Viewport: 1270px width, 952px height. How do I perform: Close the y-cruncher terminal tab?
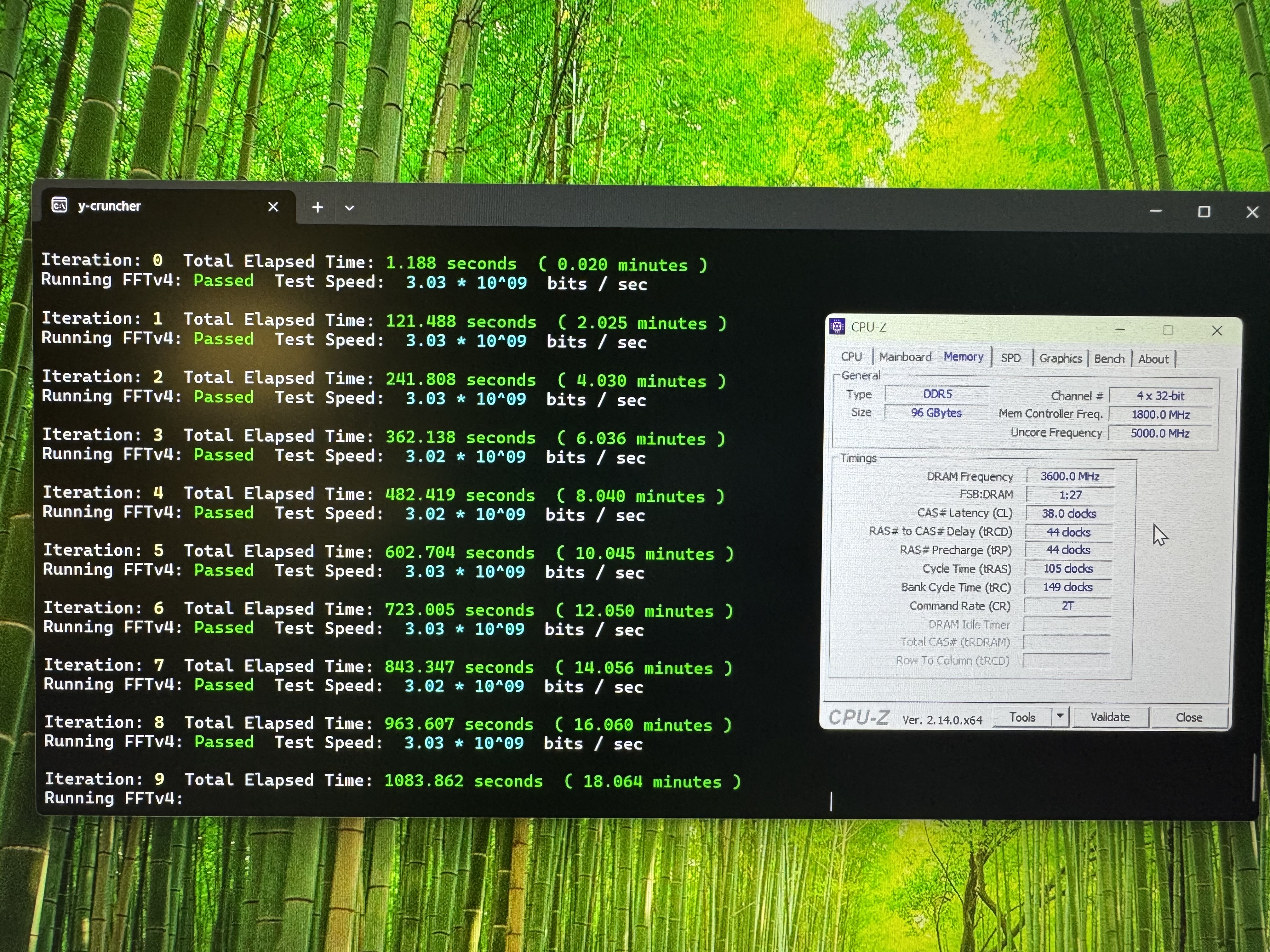[273, 207]
